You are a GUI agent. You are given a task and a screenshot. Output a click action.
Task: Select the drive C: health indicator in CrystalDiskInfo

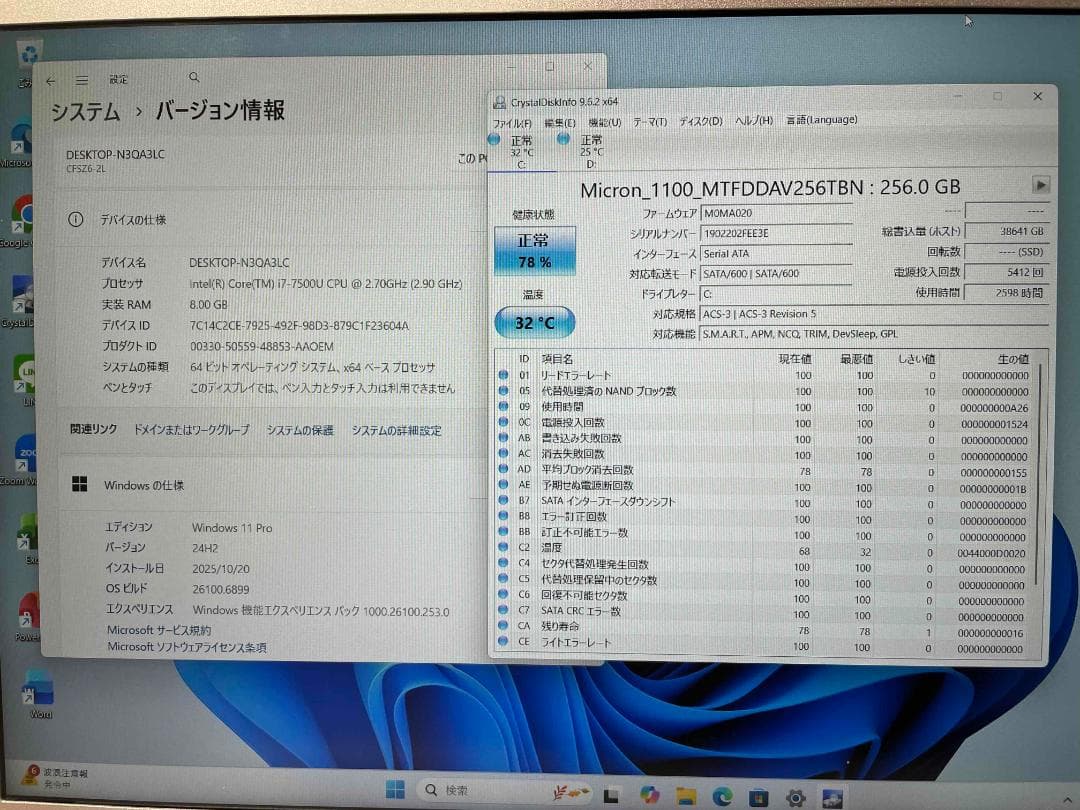[521, 148]
